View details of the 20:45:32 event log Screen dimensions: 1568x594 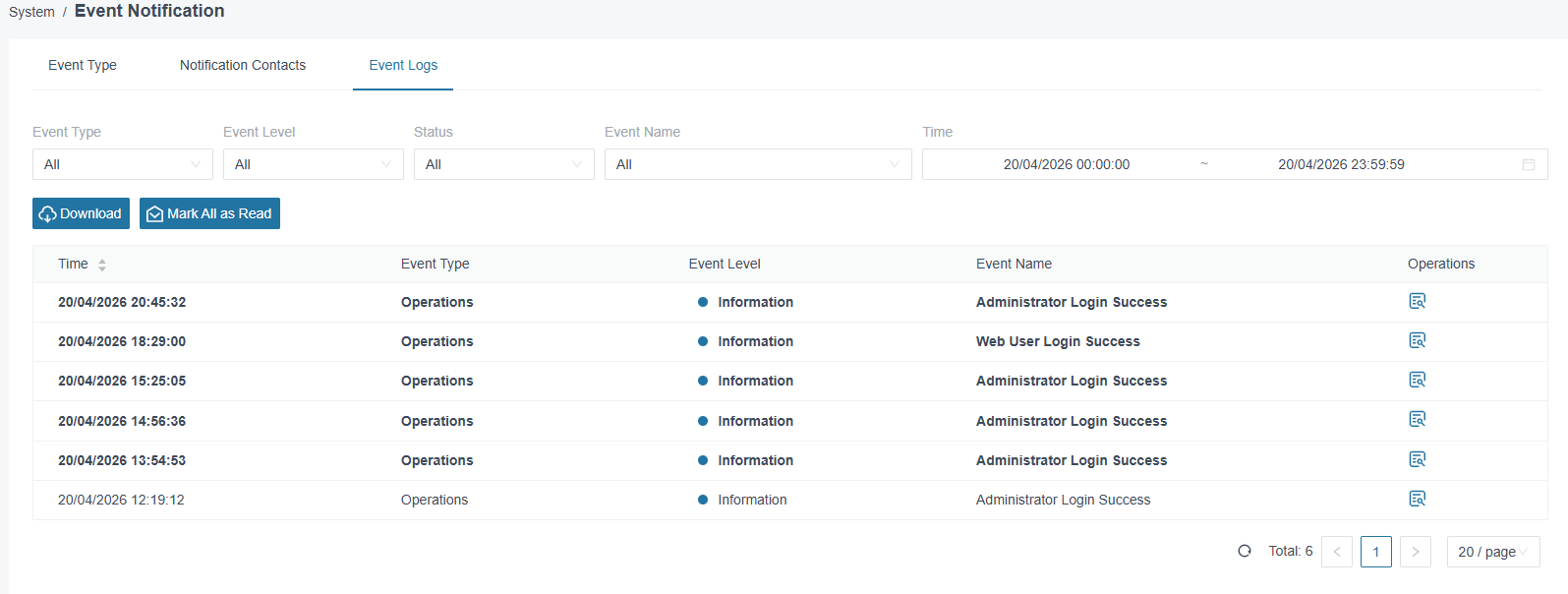(1417, 301)
